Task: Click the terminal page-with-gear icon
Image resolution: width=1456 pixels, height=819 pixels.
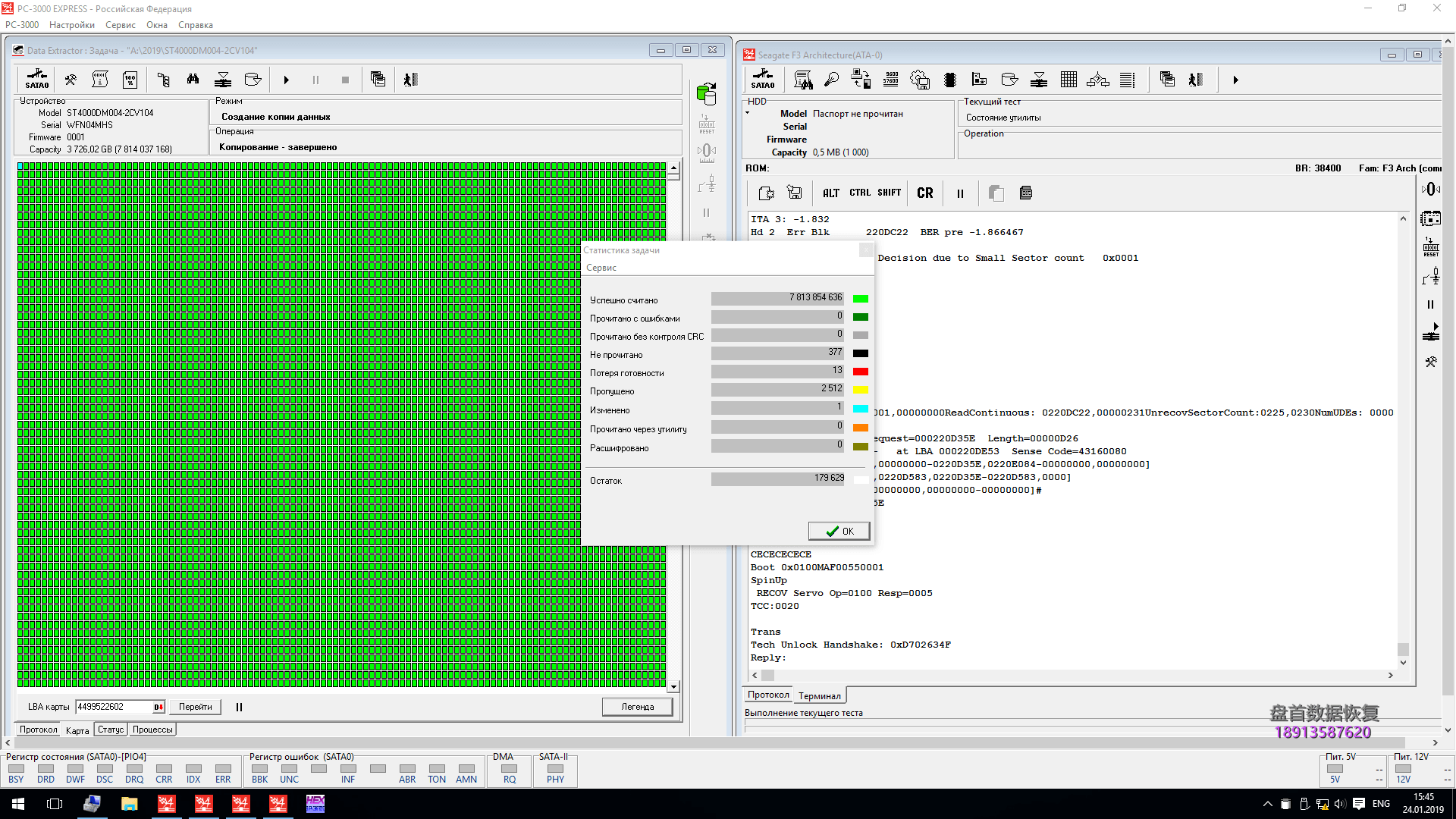Action: coord(766,193)
